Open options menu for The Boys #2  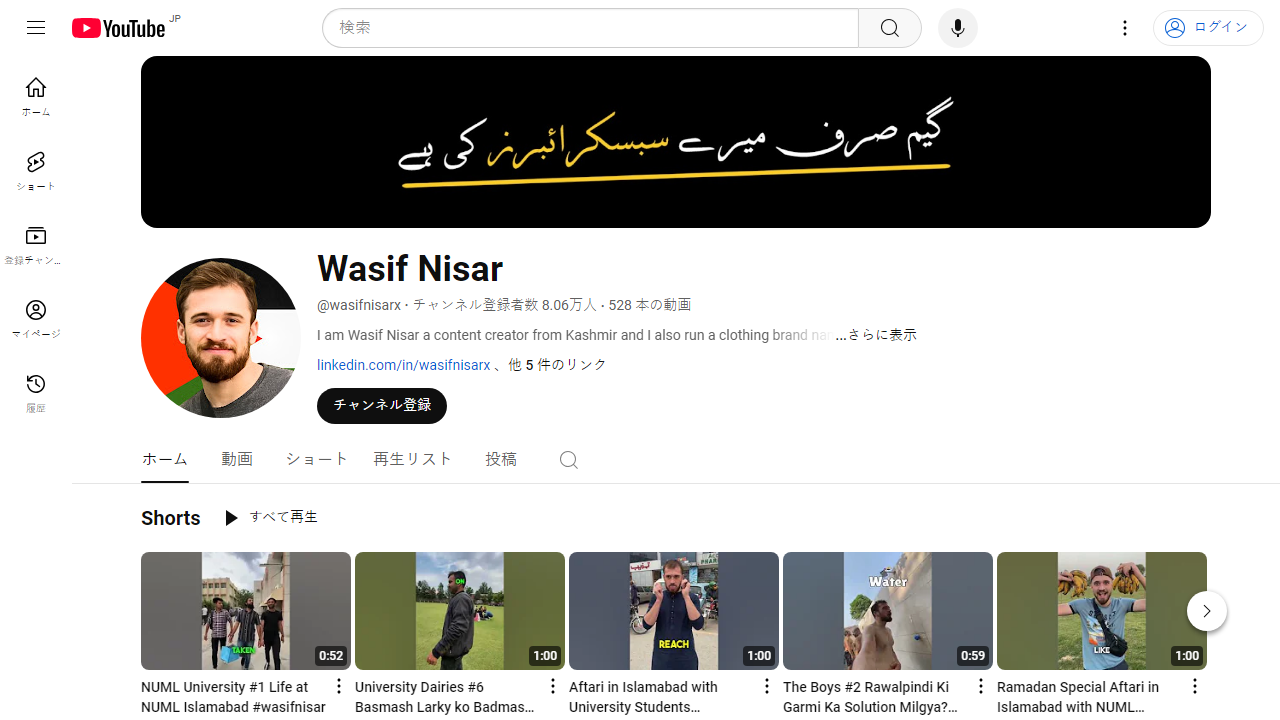click(981, 686)
